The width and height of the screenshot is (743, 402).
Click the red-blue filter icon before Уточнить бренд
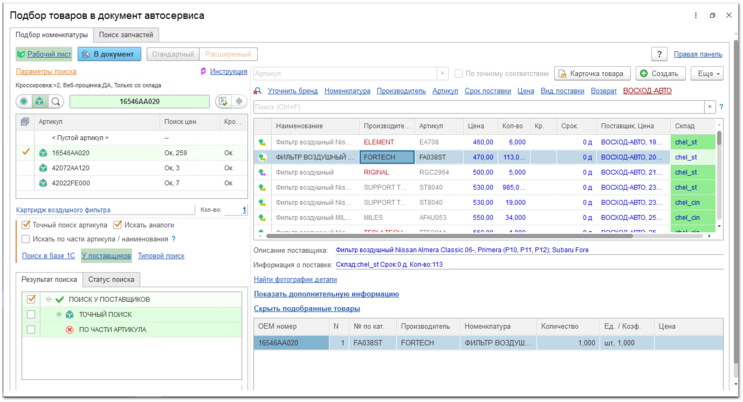(x=257, y=91)
